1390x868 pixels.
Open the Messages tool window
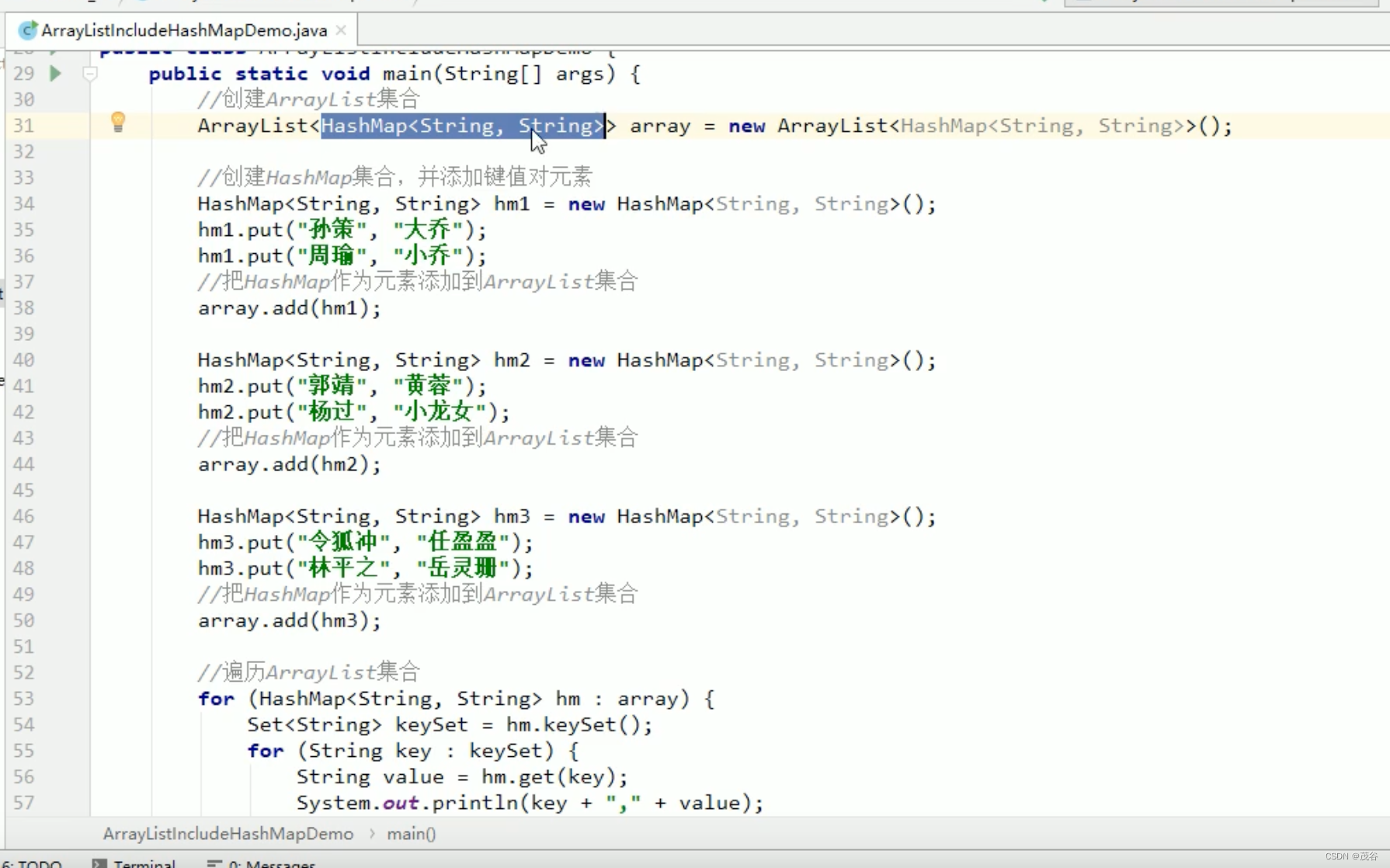pos(262,863)
